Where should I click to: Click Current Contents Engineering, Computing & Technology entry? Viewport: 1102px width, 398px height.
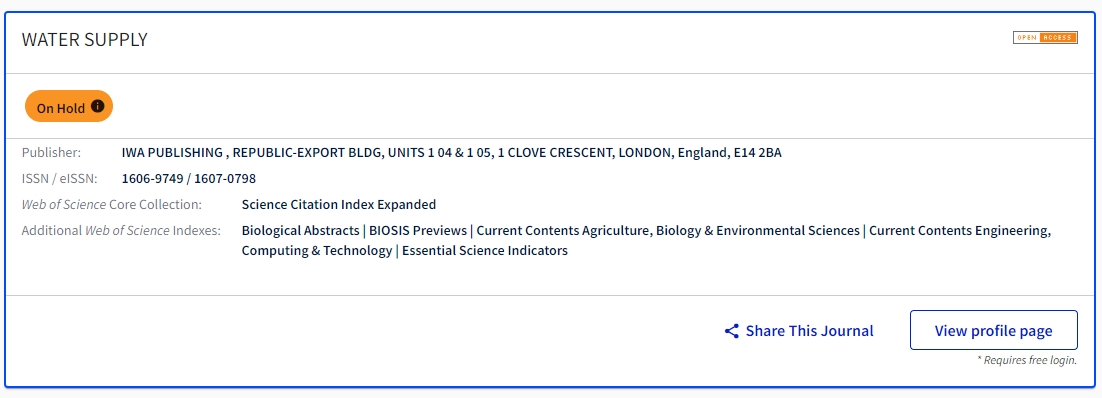pyautogui.click(x=646, y=240)
